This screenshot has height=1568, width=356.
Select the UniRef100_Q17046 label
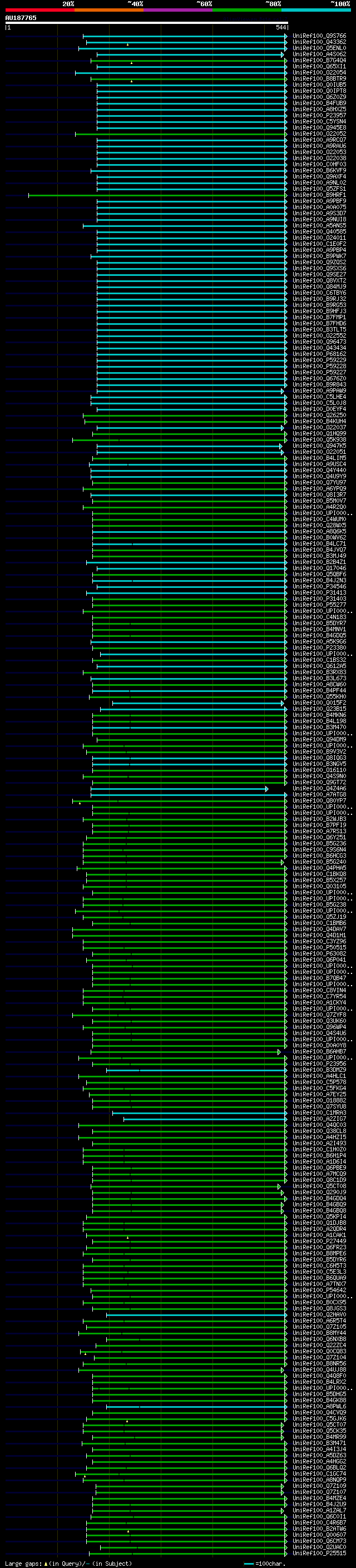coord(319,568)
